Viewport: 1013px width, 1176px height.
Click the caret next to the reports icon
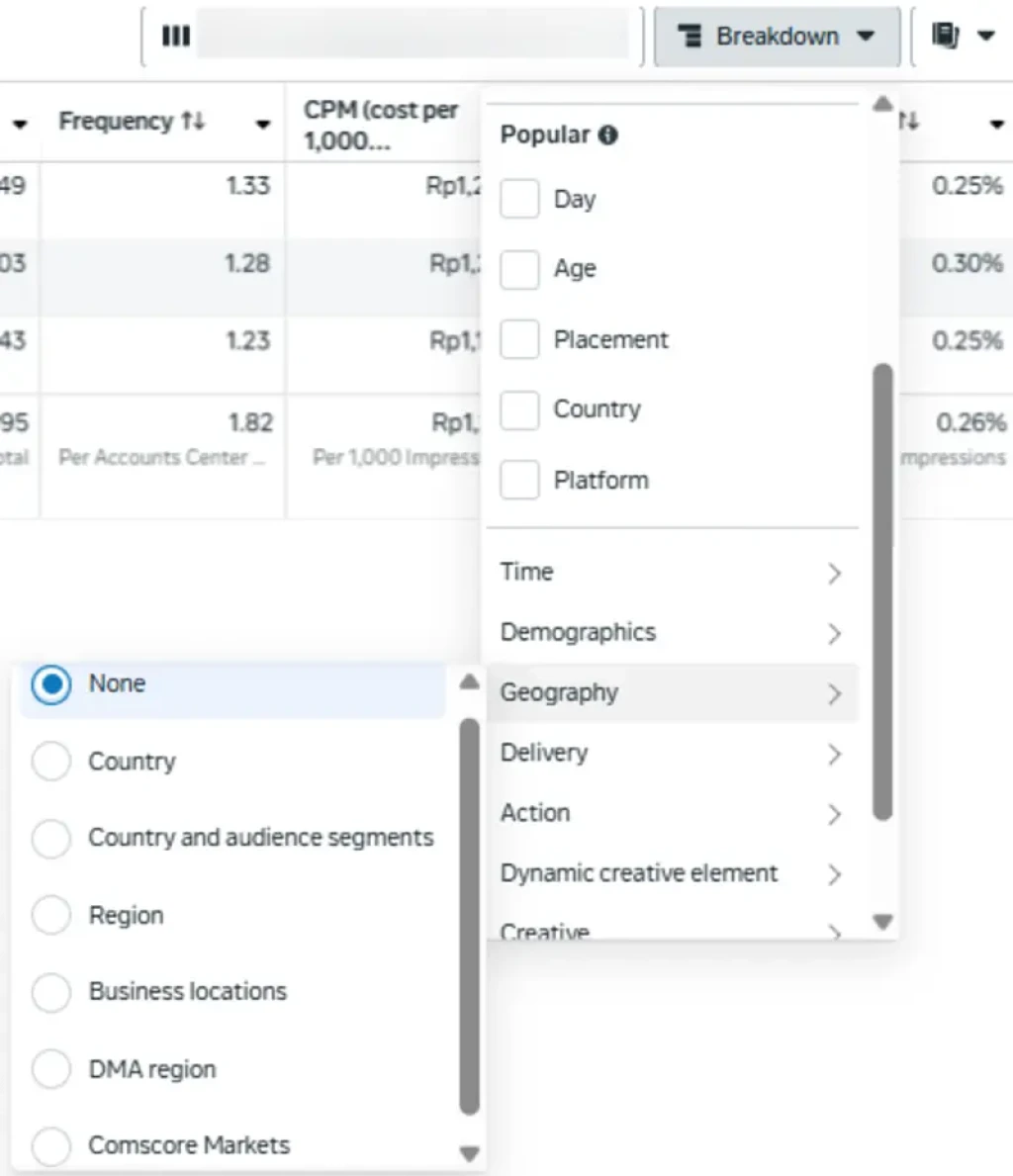click(986, 34)
